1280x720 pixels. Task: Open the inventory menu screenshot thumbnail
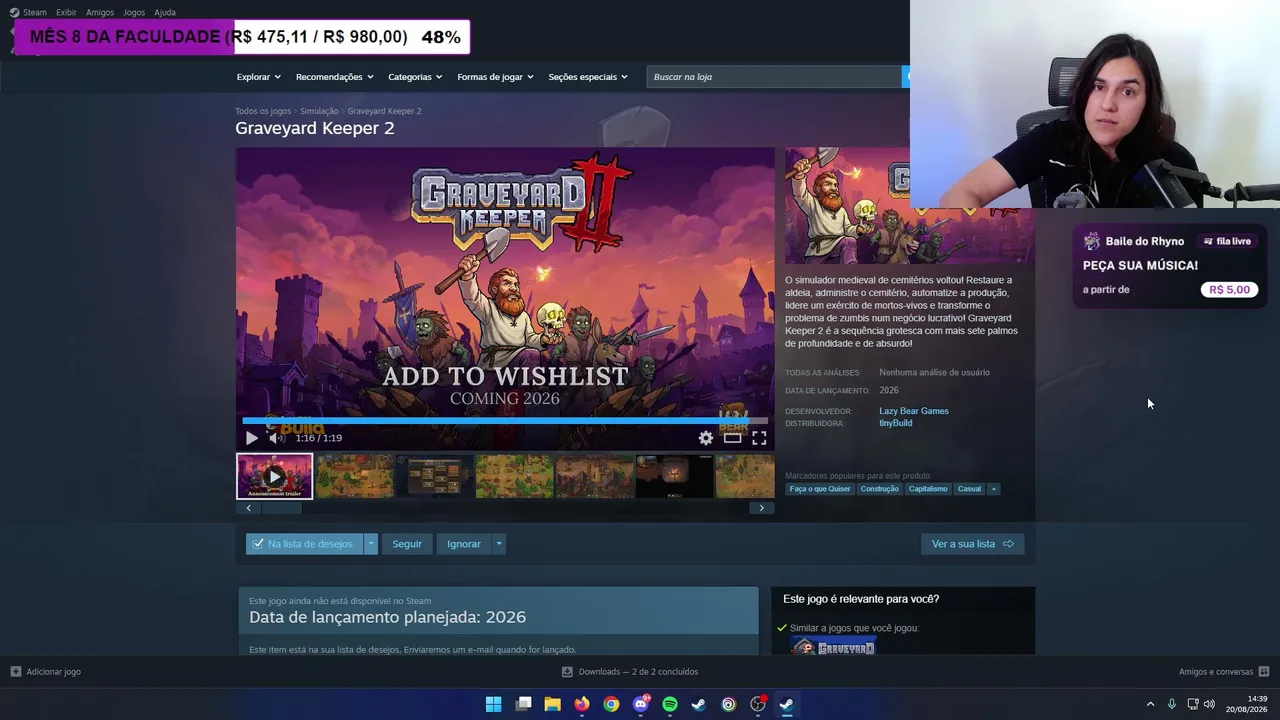pyautogui.click(x=435, y=476)
